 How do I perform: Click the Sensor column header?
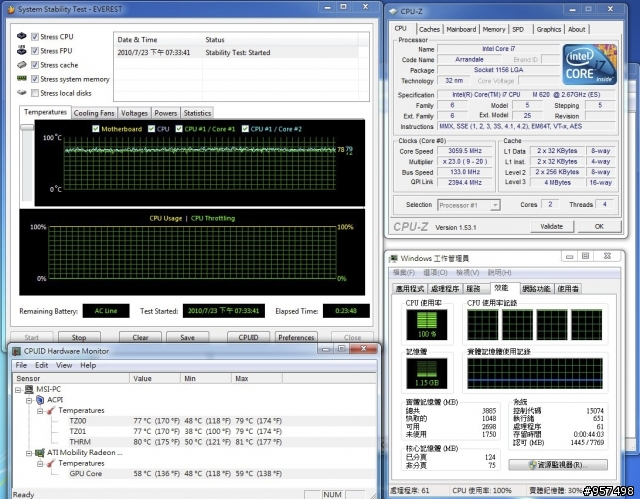71,378
